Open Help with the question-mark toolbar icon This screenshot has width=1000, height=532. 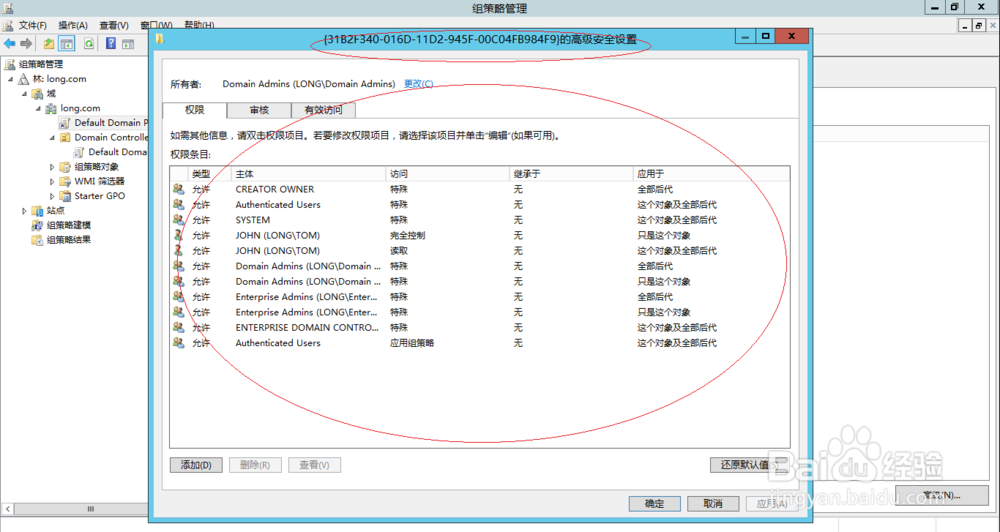pos(111,44)
